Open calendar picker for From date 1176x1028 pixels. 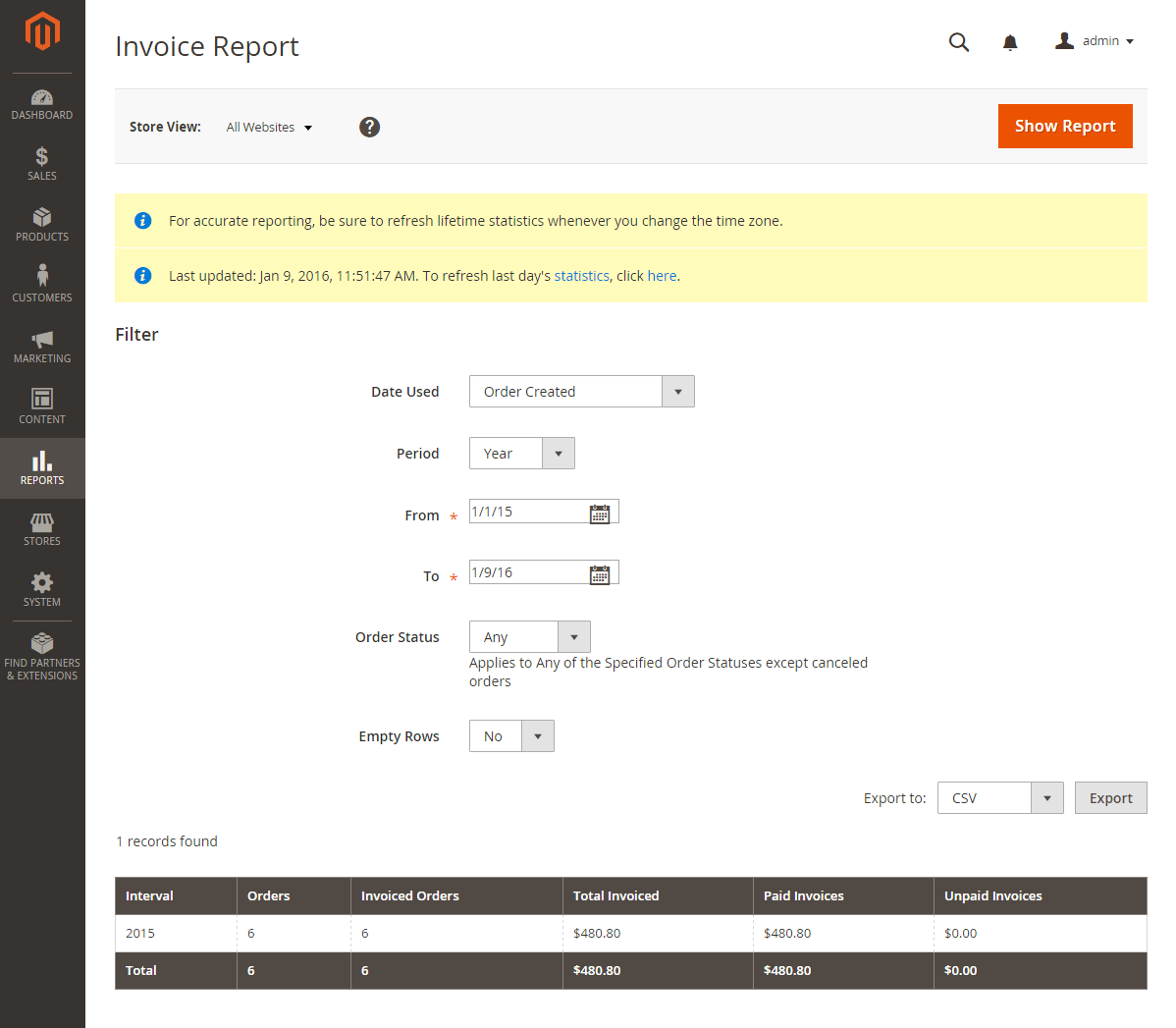click(x=599, y=514)
